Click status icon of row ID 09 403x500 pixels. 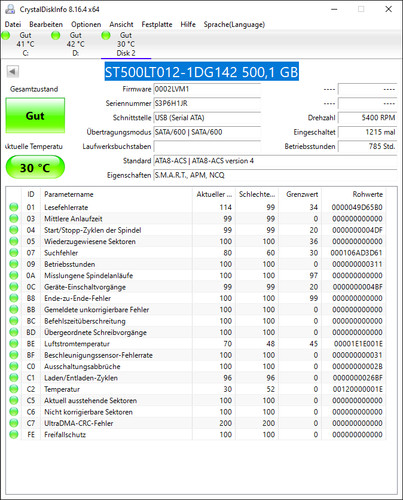click(x=14, y=264)
